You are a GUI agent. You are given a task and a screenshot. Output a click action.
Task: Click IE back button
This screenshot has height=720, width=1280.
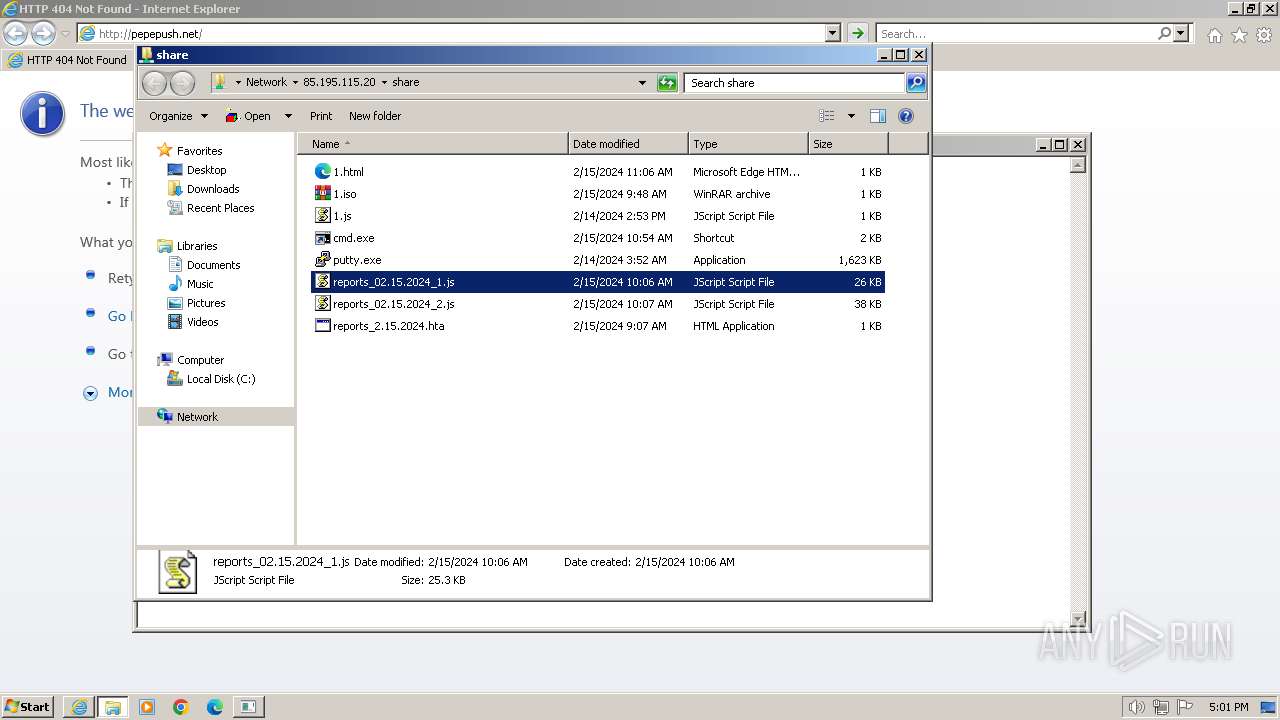(x=15, y=33)
